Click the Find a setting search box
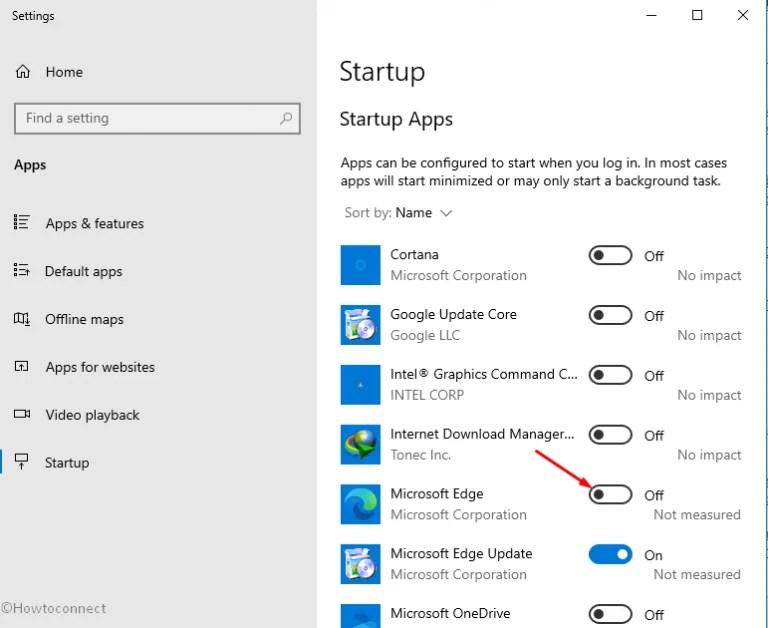768x628 pixels. point(157,118)
